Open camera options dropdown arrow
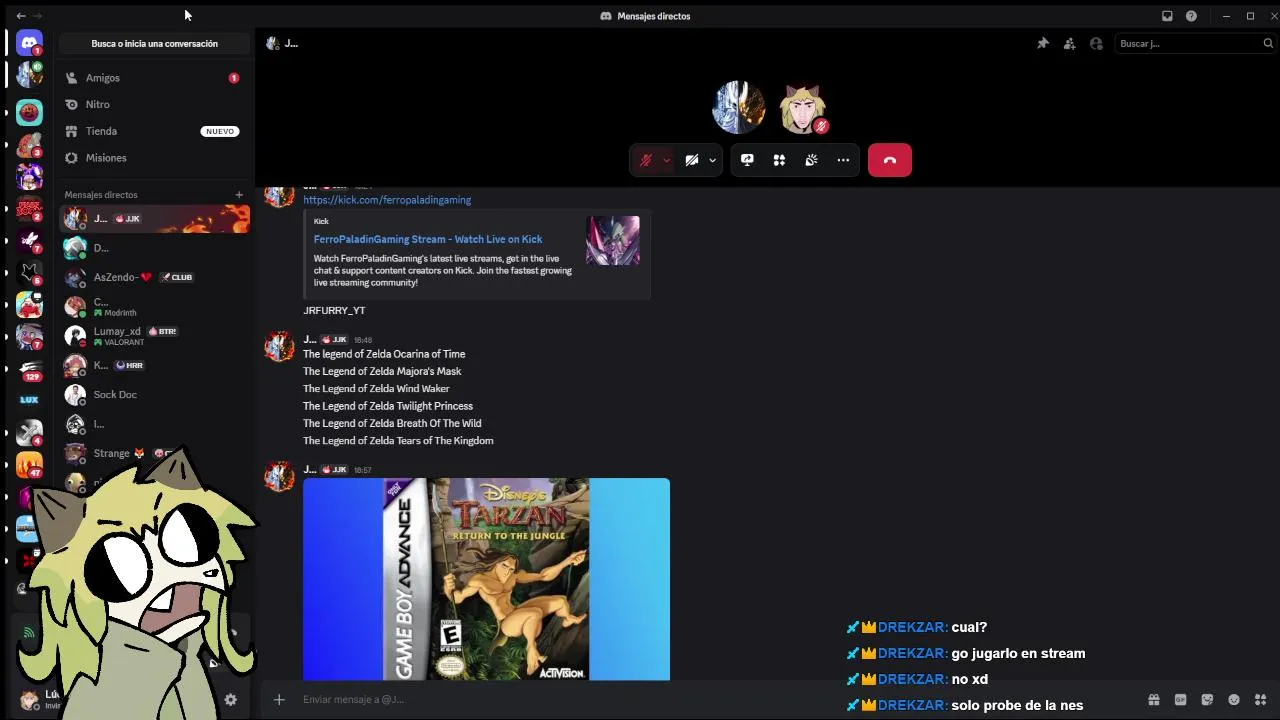This screenshot has height=720, width=1280. pos(712,160)
